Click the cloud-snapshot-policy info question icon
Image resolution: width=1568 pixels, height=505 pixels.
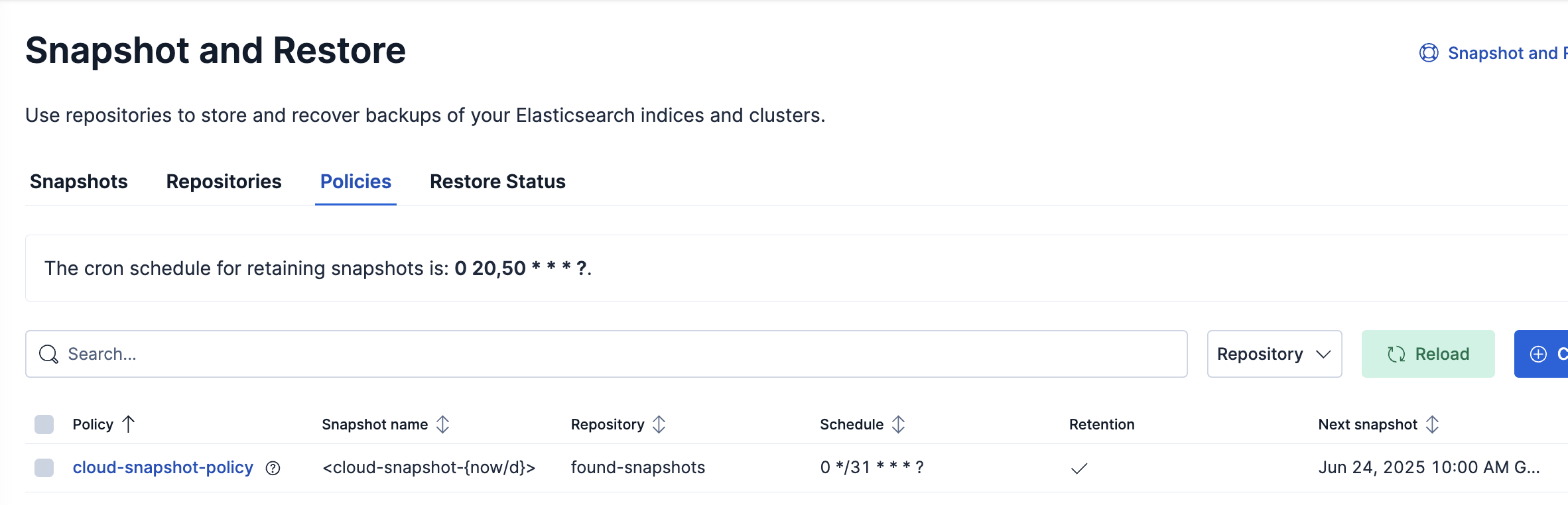[273, 469]
